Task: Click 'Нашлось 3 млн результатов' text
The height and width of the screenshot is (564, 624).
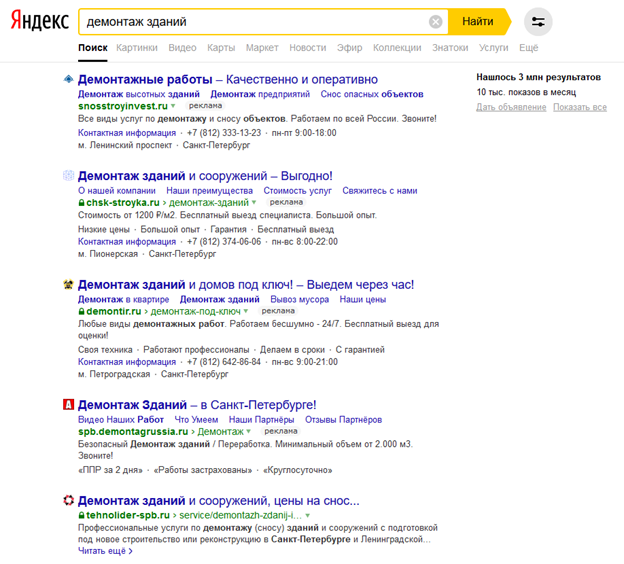Action: 538,77
